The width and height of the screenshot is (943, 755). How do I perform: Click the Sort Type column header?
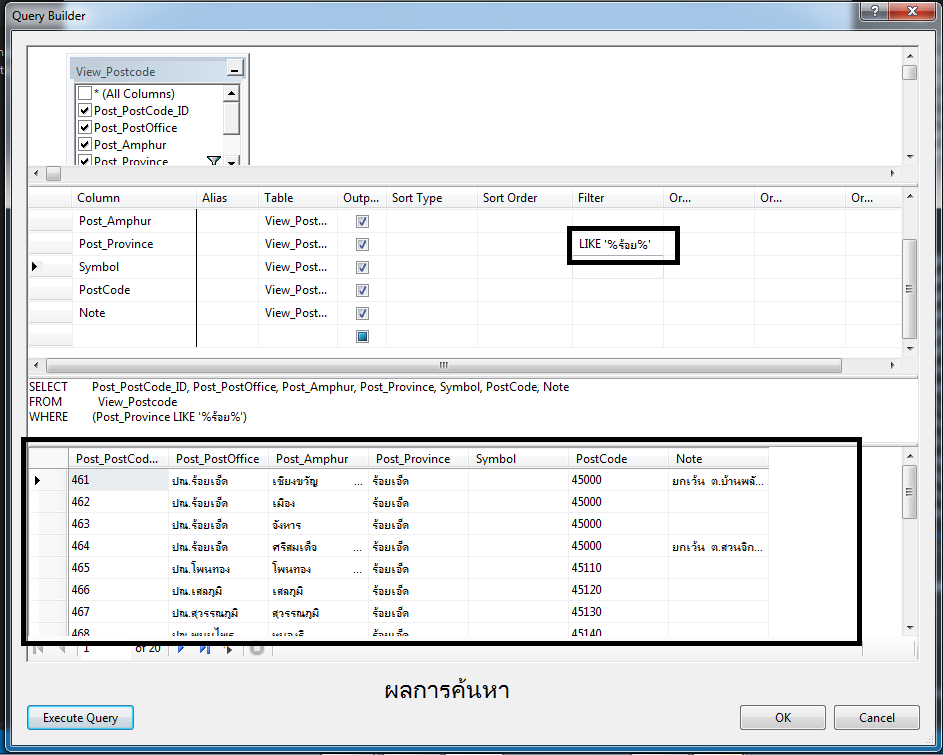417,198
